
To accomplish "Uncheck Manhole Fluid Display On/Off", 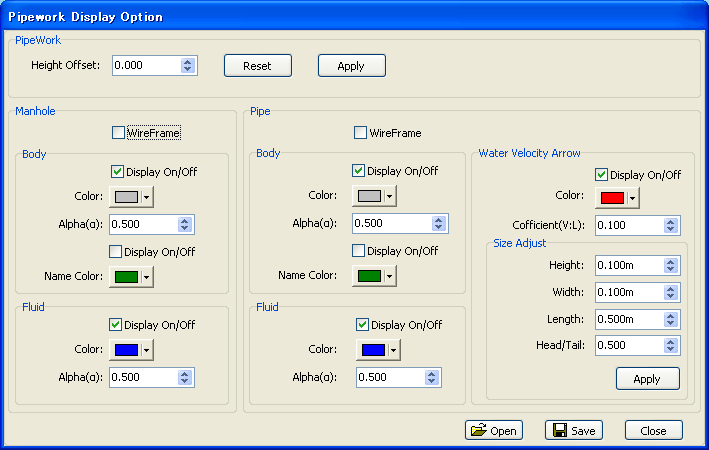I will coord(116,324).
